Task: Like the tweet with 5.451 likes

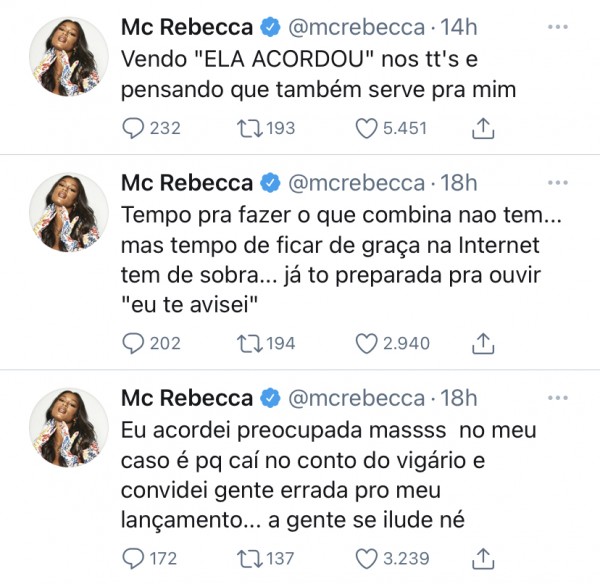Action: point(368,128)
